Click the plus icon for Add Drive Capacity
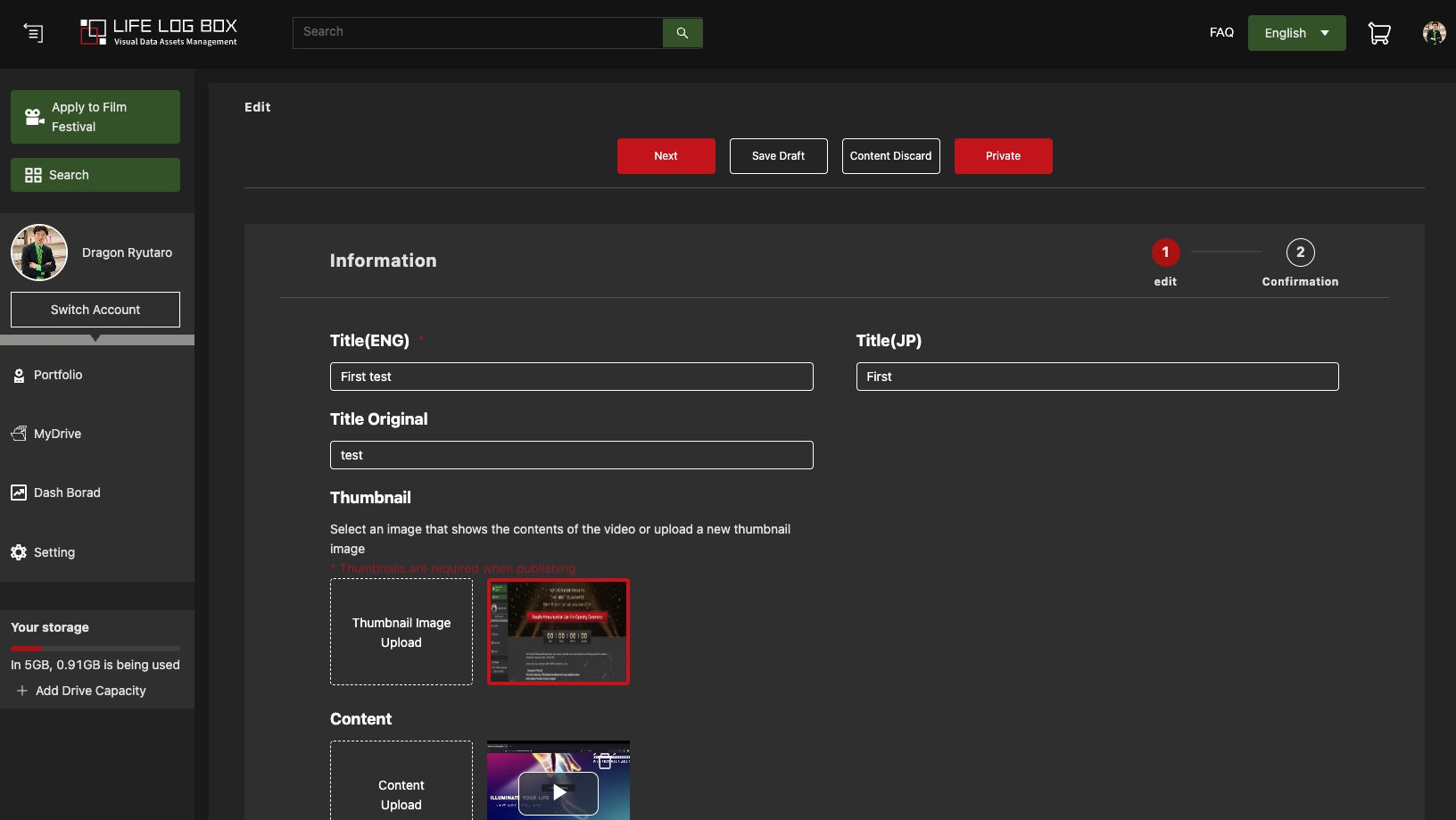Viewport: 1456px width, 820px height. [x=22, y=691]
